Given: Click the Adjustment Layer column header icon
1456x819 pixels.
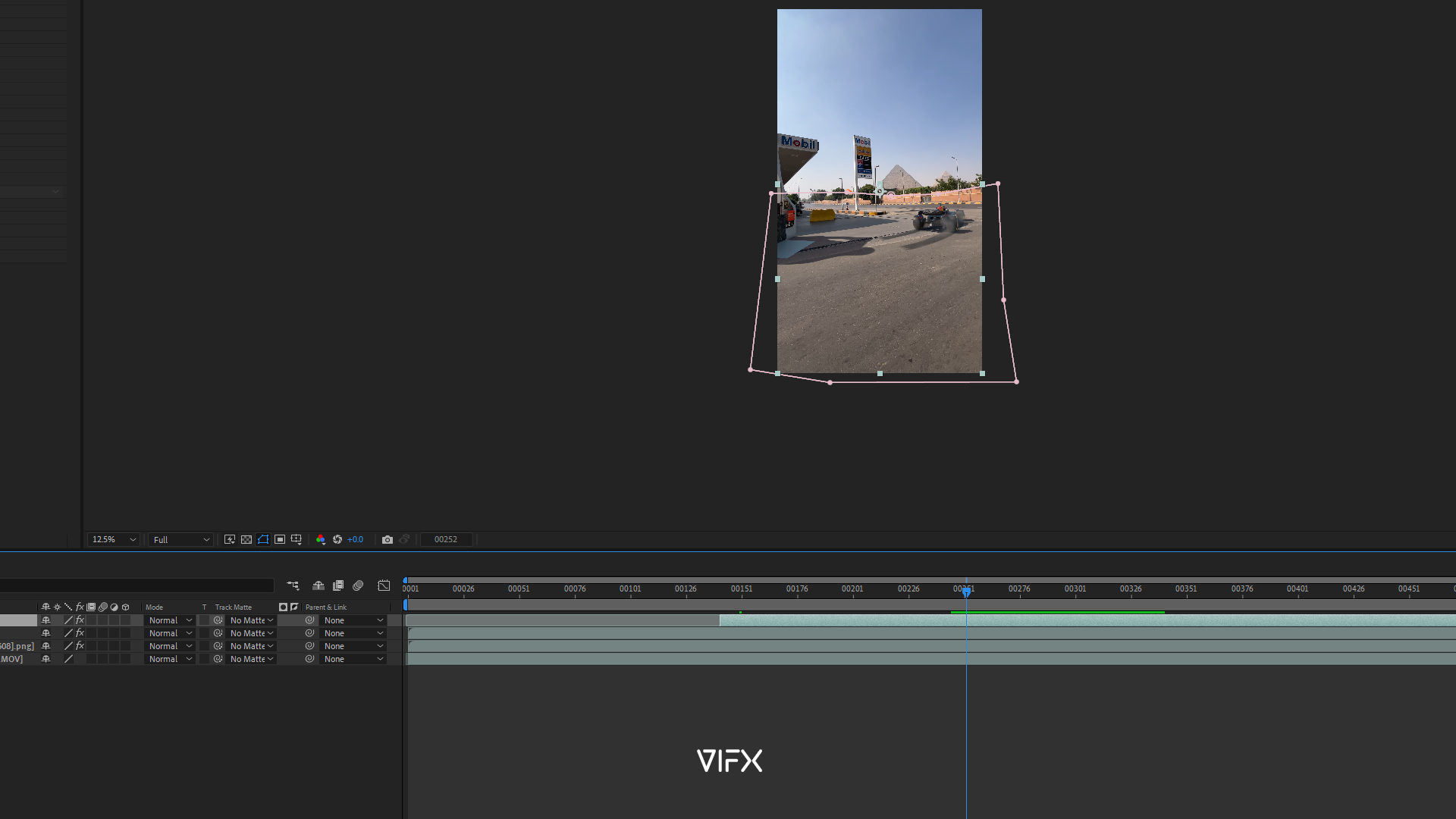Looking at the screenshot, I should tap(115, 607).
